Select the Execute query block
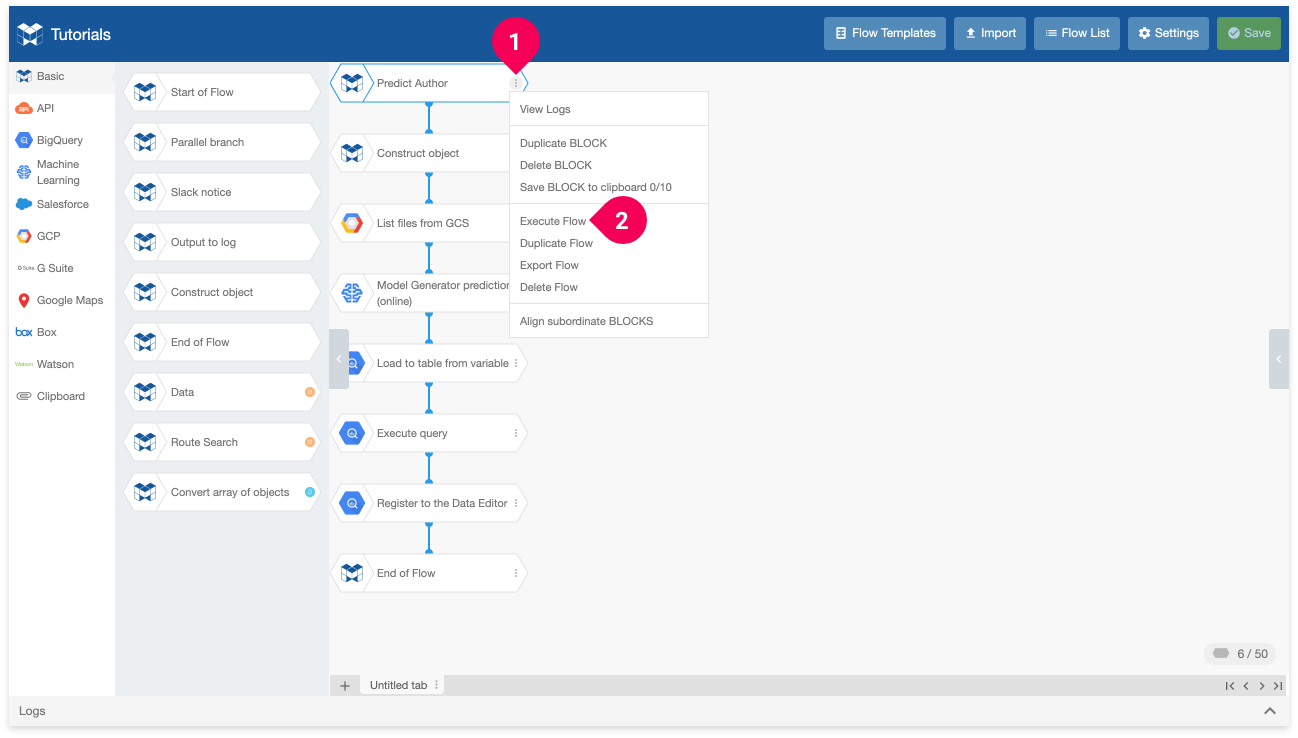This screenshot has width=1298, height=738. click(428, 433)
